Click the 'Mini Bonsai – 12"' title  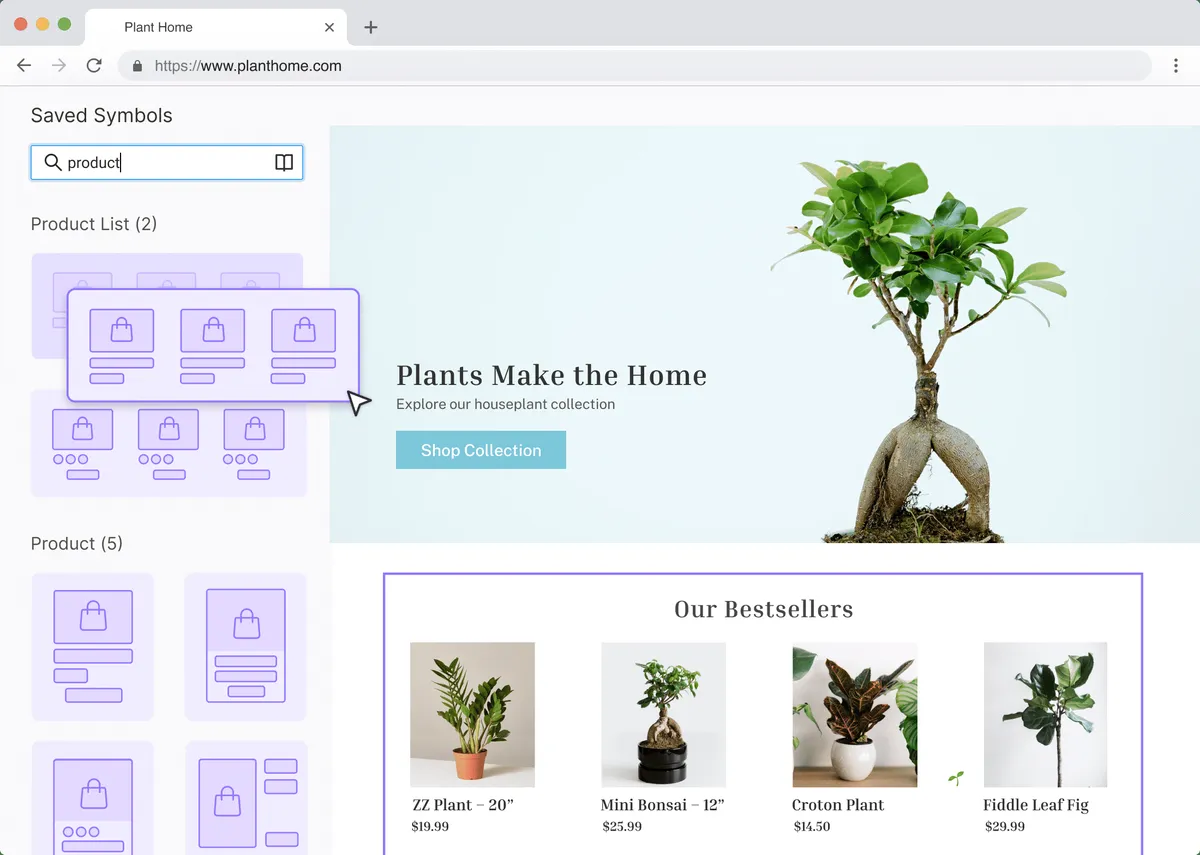tap(662, 805)
